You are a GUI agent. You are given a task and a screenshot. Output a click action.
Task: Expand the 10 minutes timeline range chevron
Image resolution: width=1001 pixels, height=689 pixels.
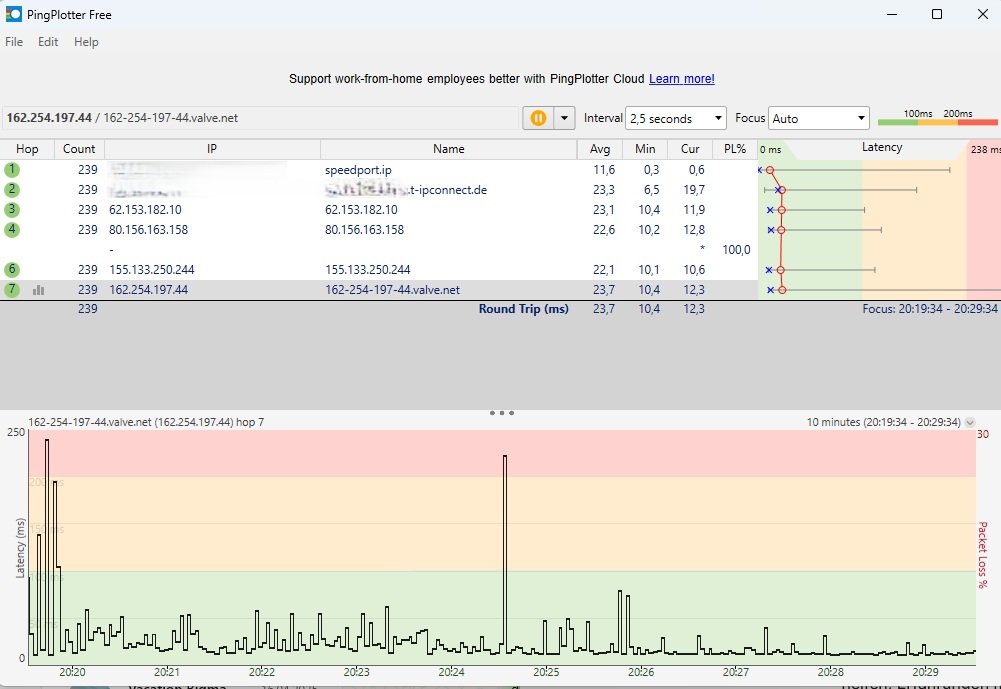point(970,423)
